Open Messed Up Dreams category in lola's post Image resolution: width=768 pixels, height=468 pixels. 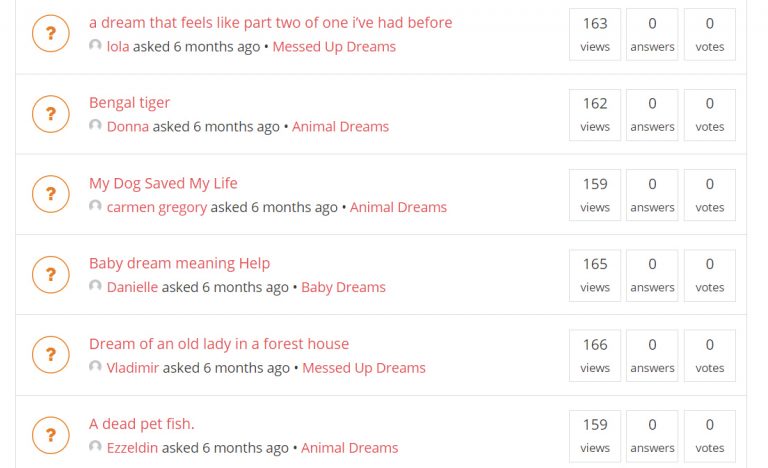tap(334, 46)
